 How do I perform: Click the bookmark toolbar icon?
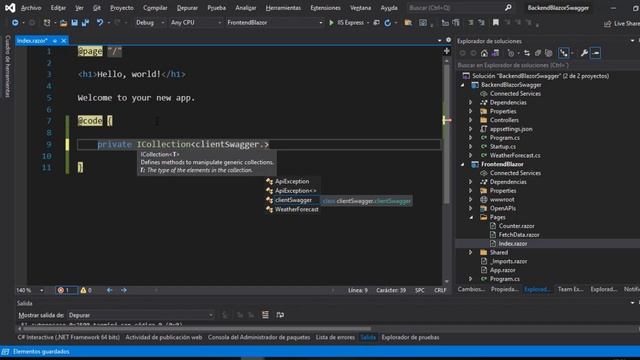pyautogui.click(x=496, y=23)
